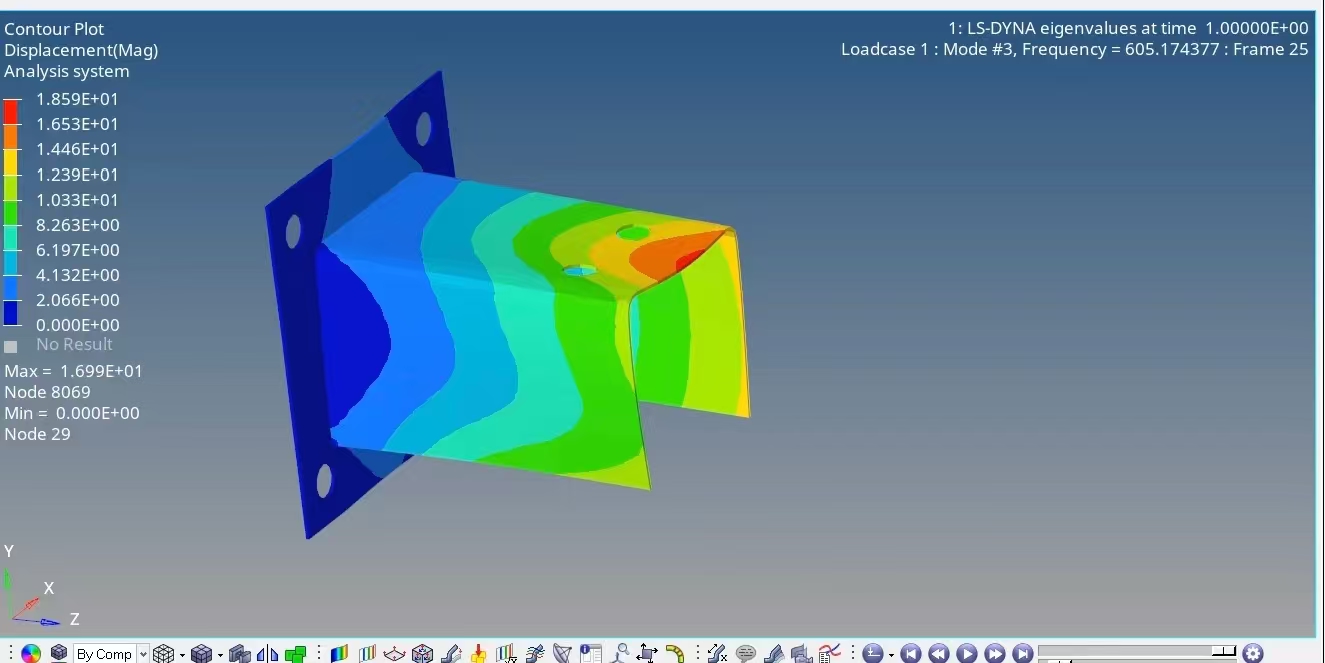Viewport: 1325px width, 663px height.
Task: Click the red legend color band
Action: pyautogui.click(x=10, y=111)
